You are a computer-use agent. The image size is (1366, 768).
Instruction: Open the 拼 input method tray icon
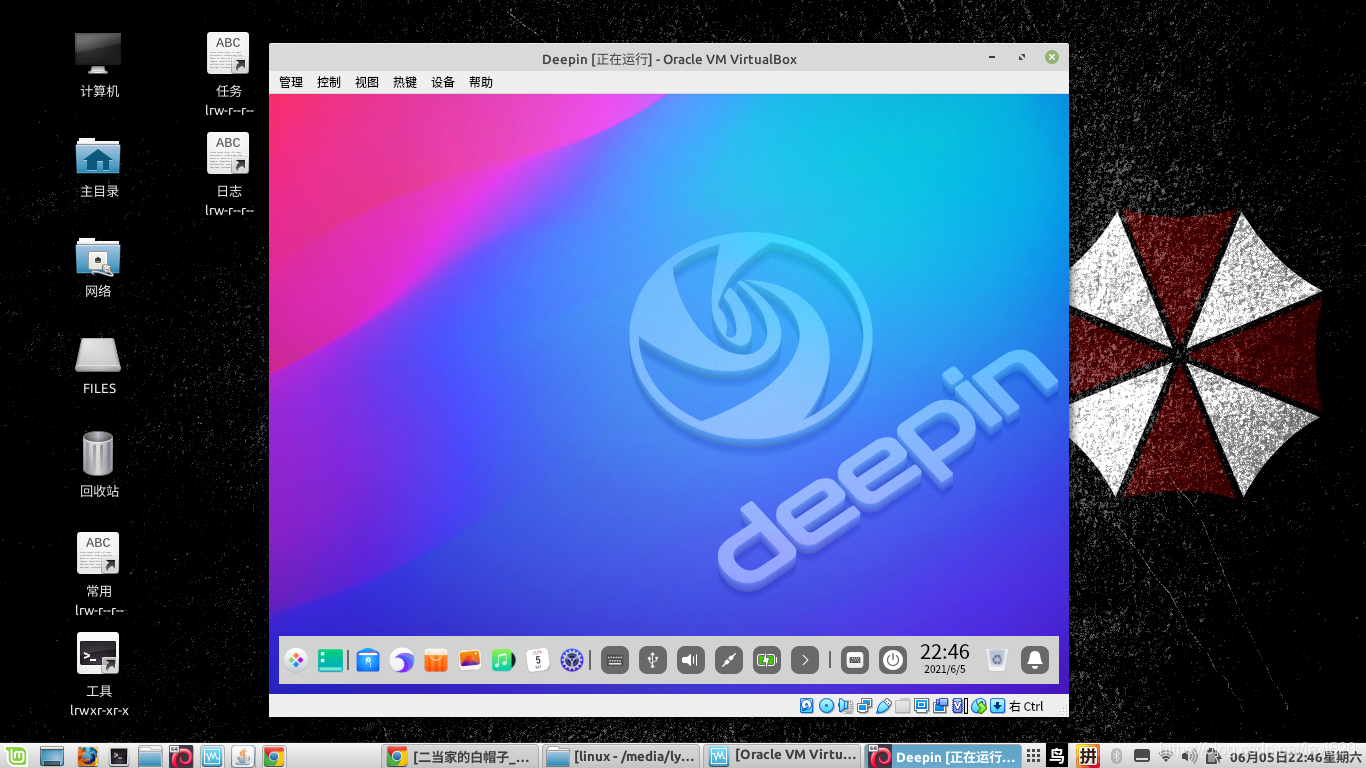[1088, 756]
